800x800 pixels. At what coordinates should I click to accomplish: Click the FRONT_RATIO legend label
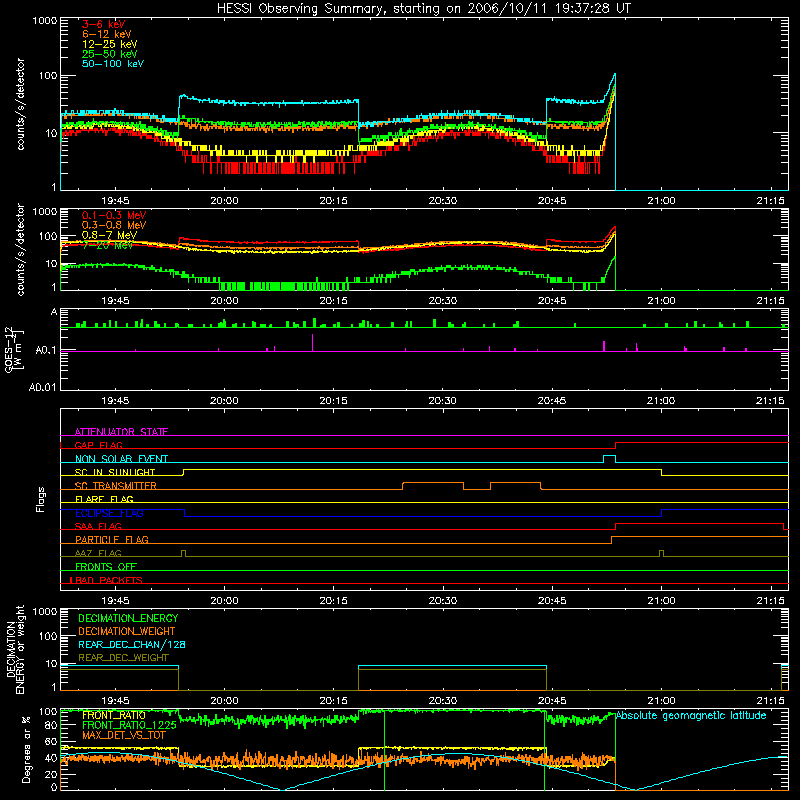[114, 715]
